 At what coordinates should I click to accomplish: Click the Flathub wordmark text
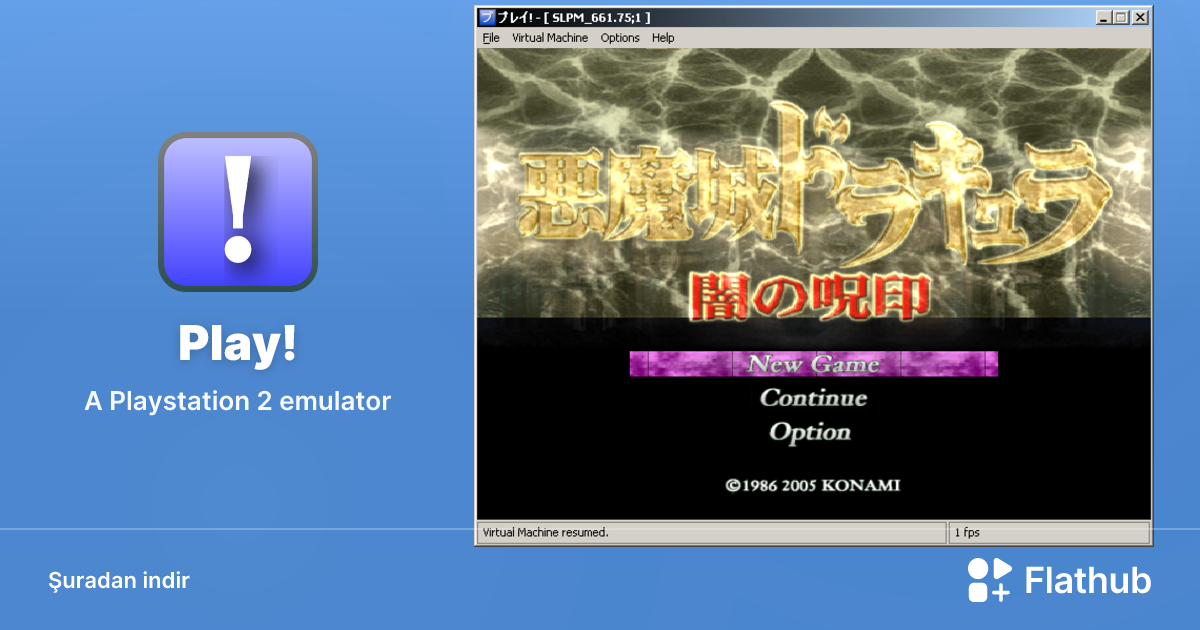tap(1088, 581)
